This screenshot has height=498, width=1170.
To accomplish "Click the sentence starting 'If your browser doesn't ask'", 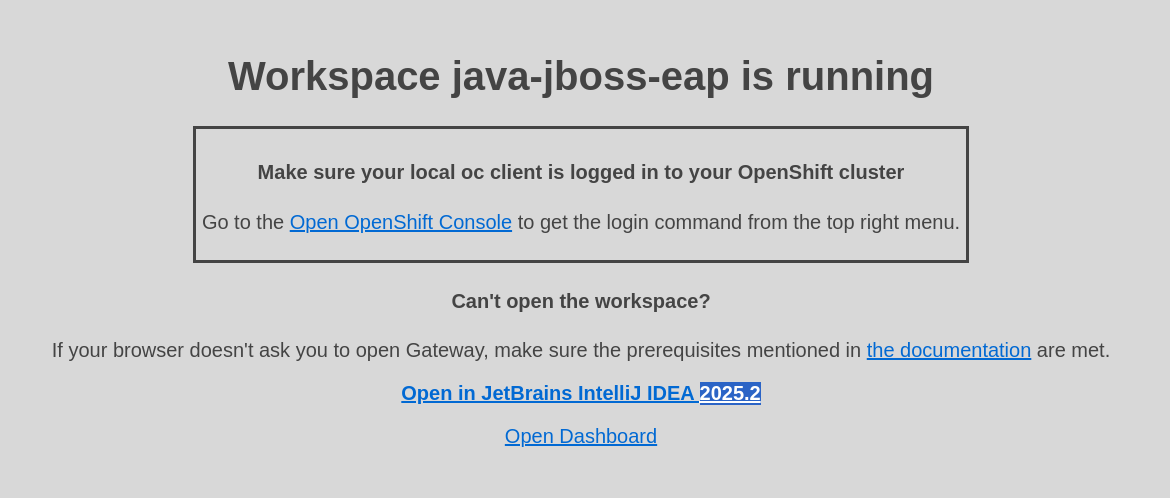I will click(x=581, y=350).
